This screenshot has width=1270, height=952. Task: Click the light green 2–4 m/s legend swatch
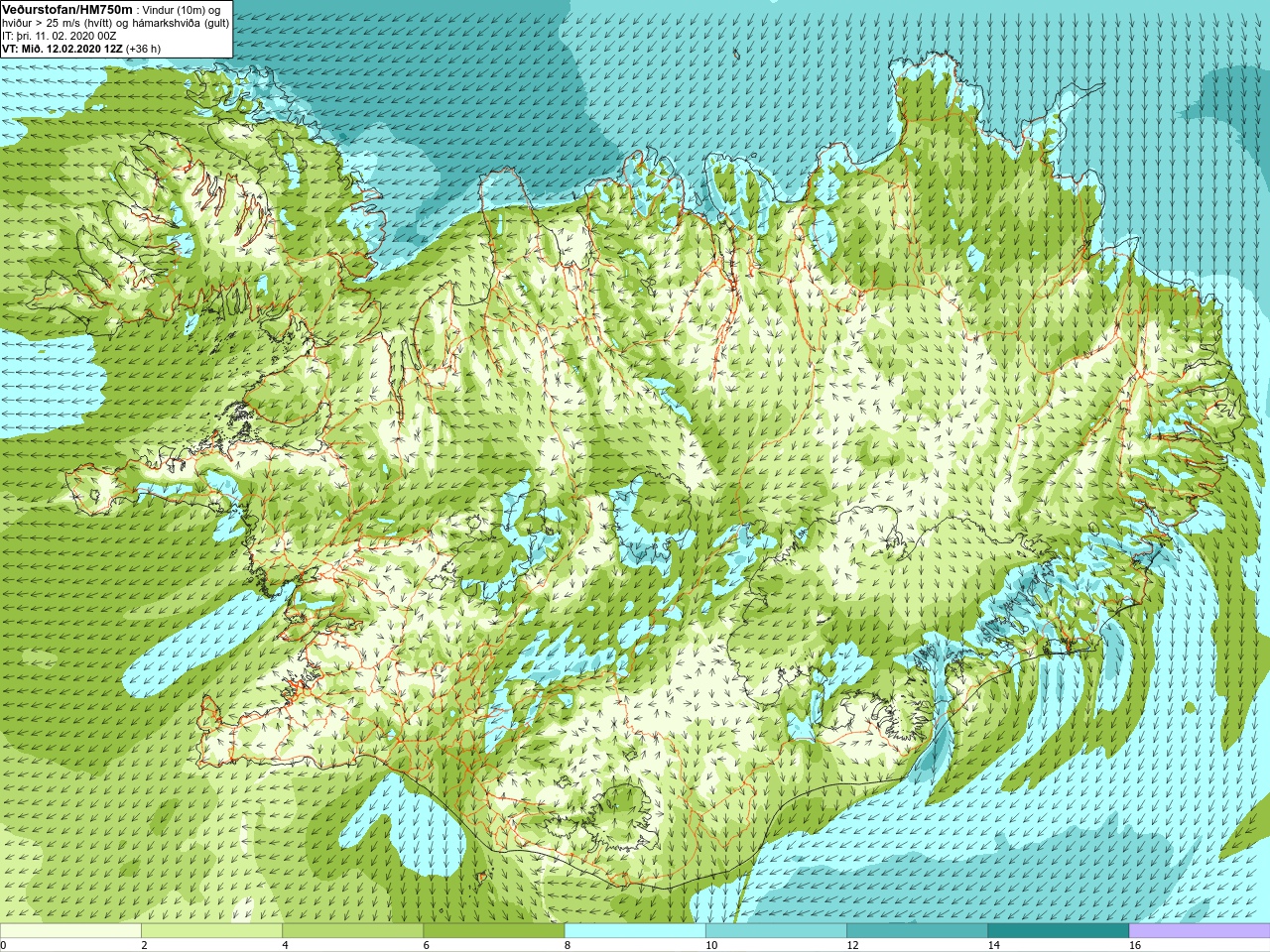211,930
